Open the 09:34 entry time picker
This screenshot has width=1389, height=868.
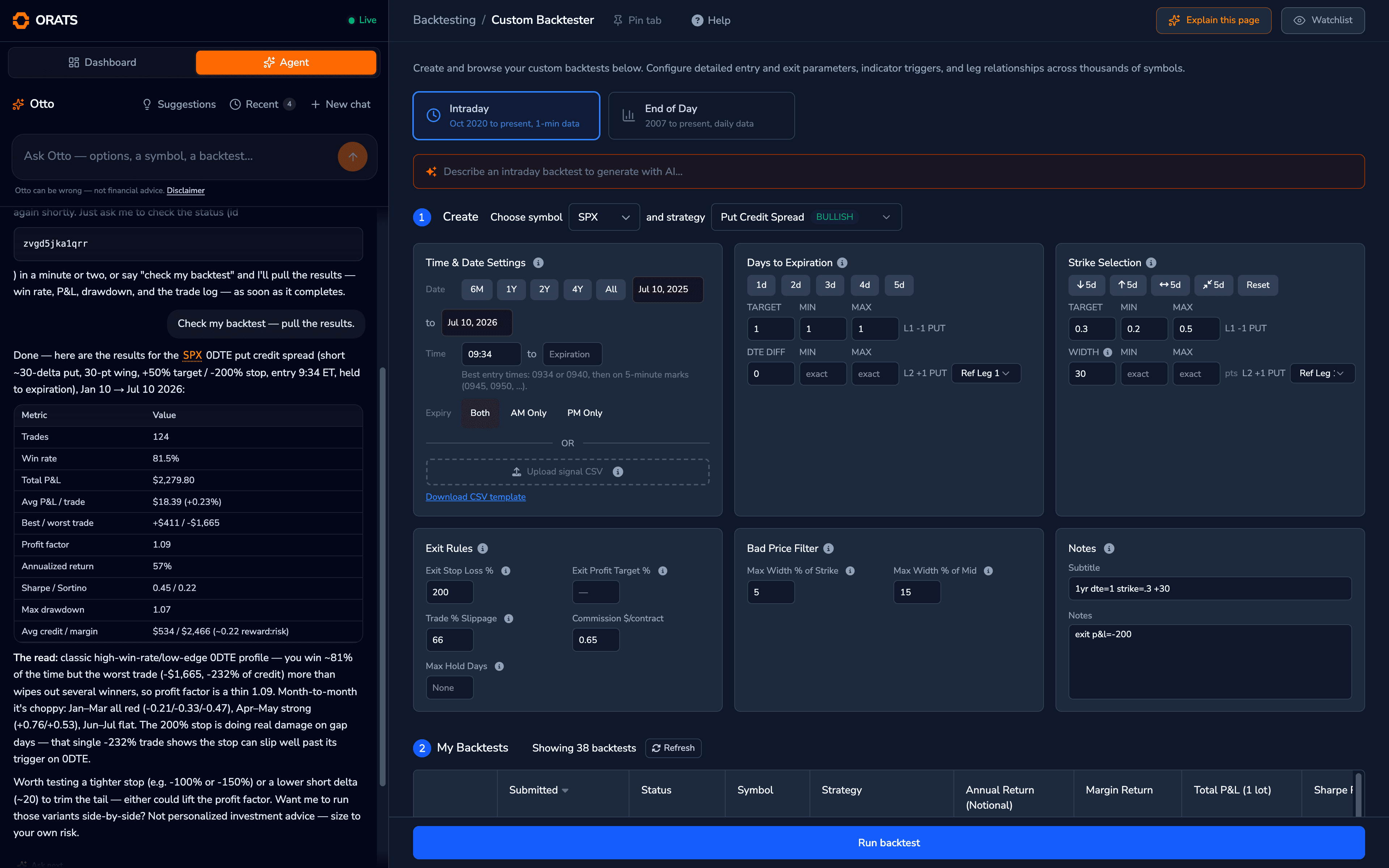tap(491, 354)
